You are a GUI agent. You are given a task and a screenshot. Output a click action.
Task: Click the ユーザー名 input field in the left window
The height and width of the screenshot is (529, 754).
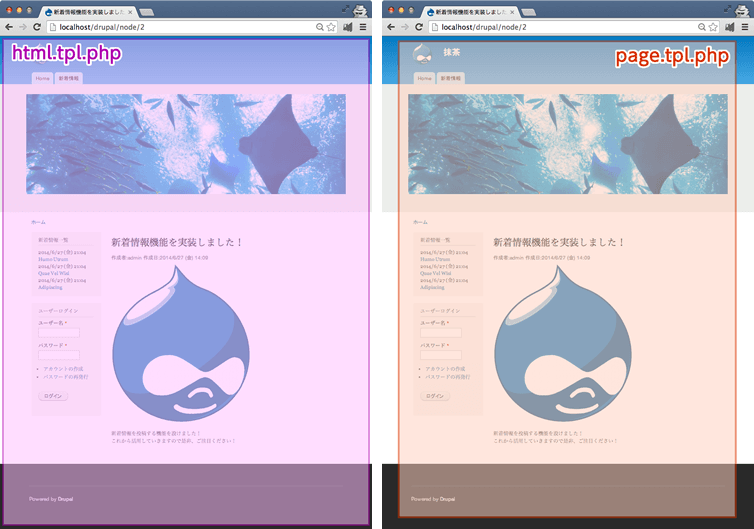click(59, 333)
